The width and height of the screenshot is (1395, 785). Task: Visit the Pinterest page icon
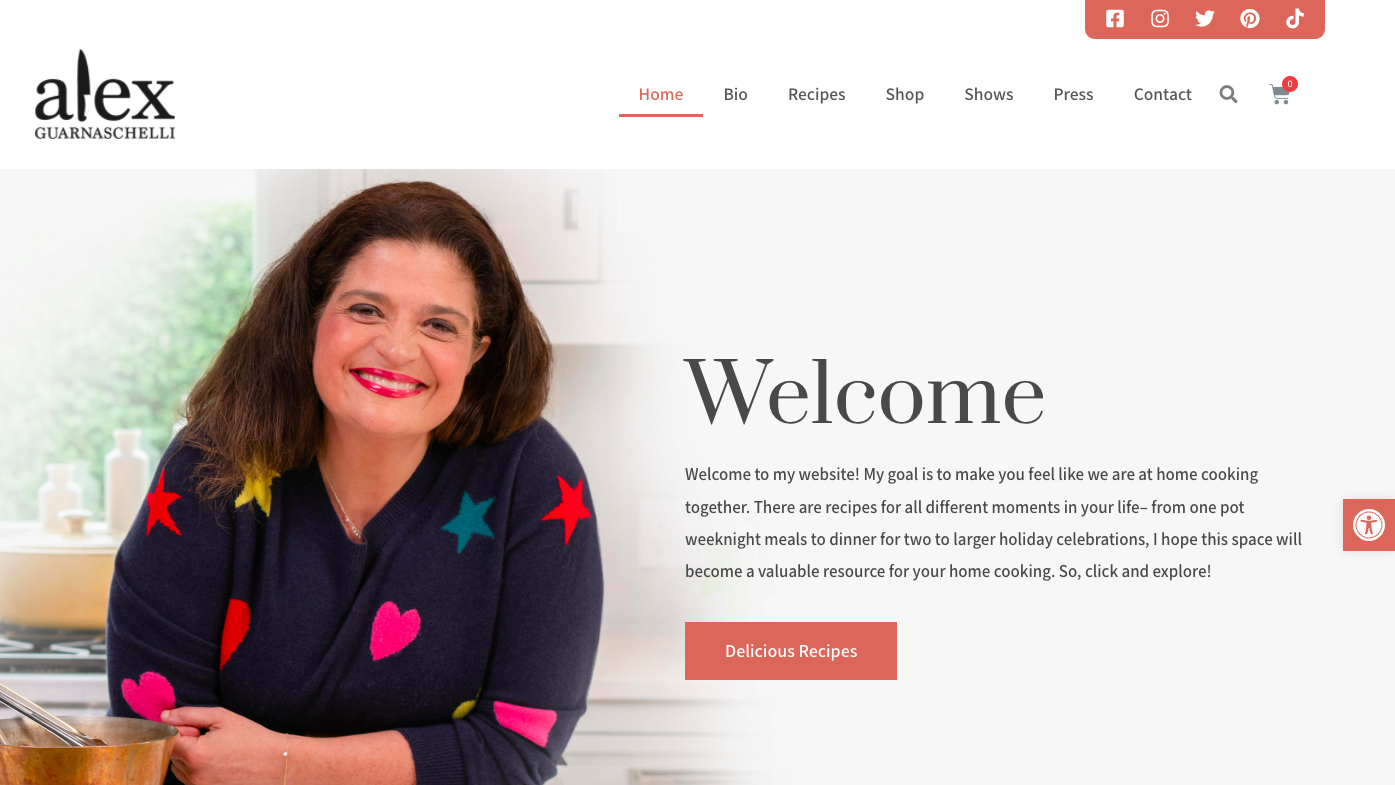pos(1250,19)
